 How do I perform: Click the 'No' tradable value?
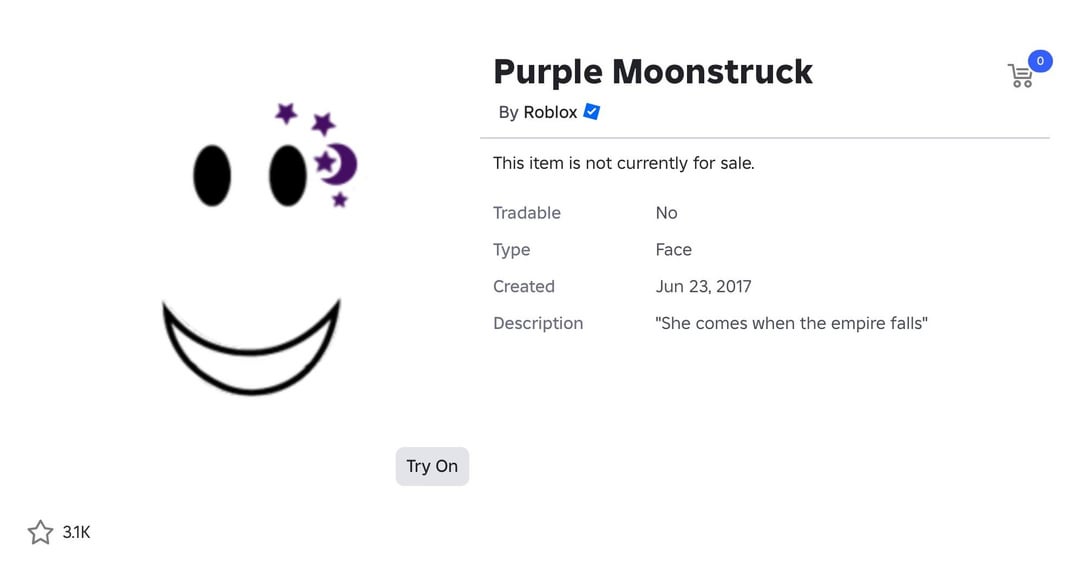click(x=666, y=213)
